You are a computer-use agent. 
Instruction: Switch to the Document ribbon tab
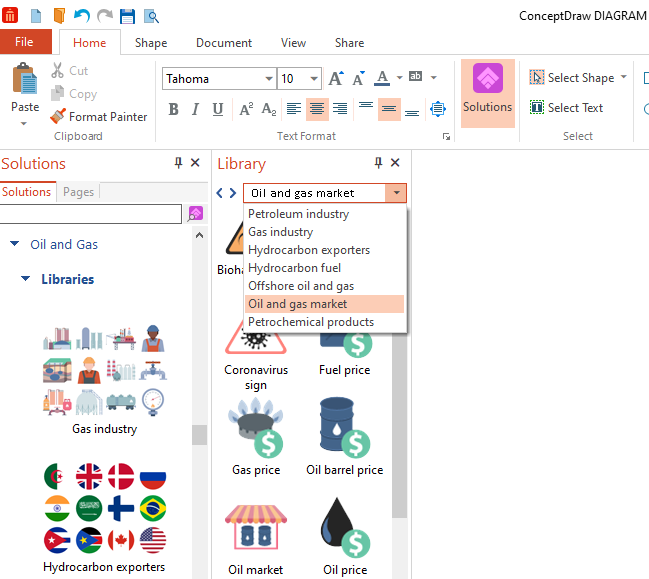(224, 43)
